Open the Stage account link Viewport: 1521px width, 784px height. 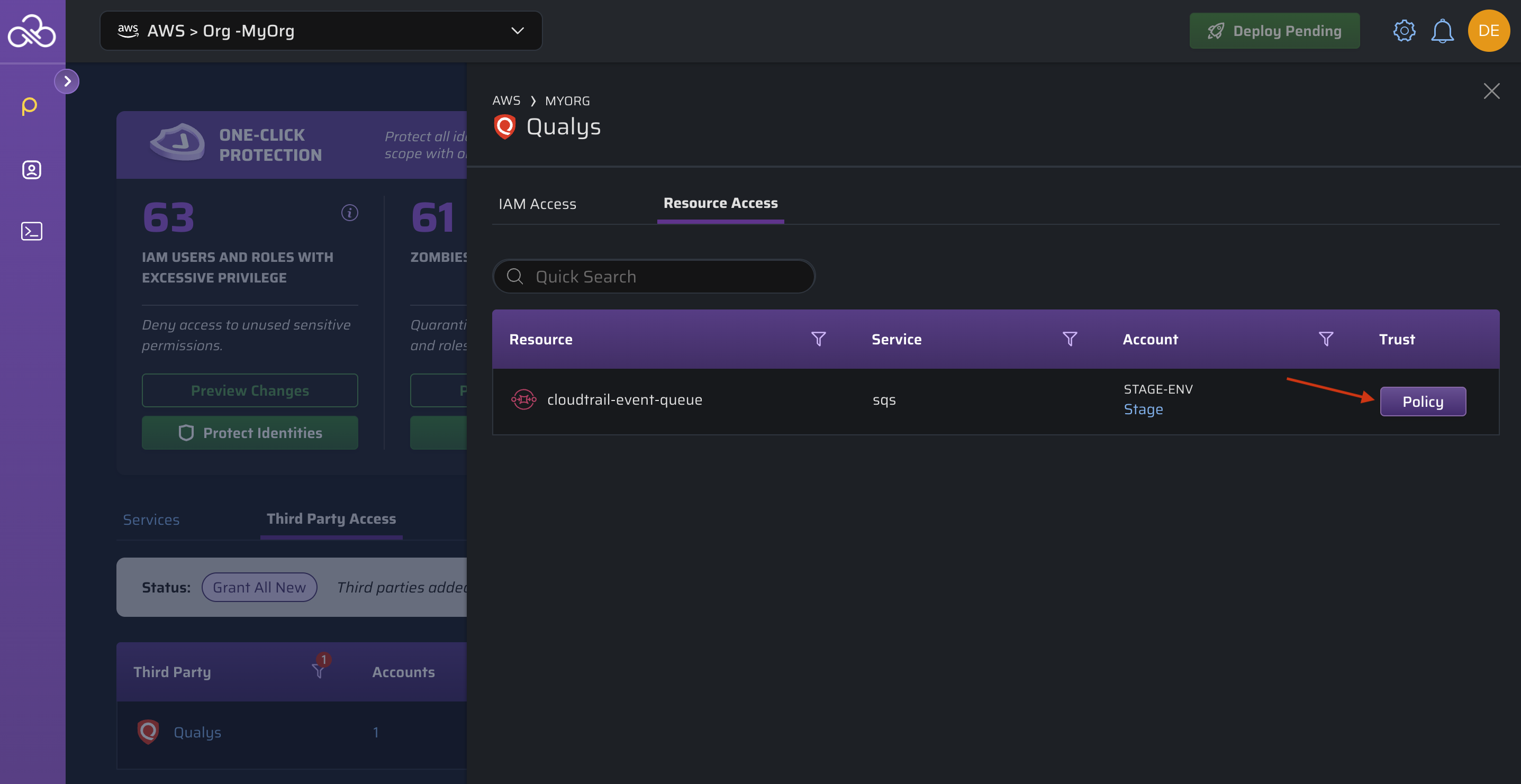pos(1143,409)
